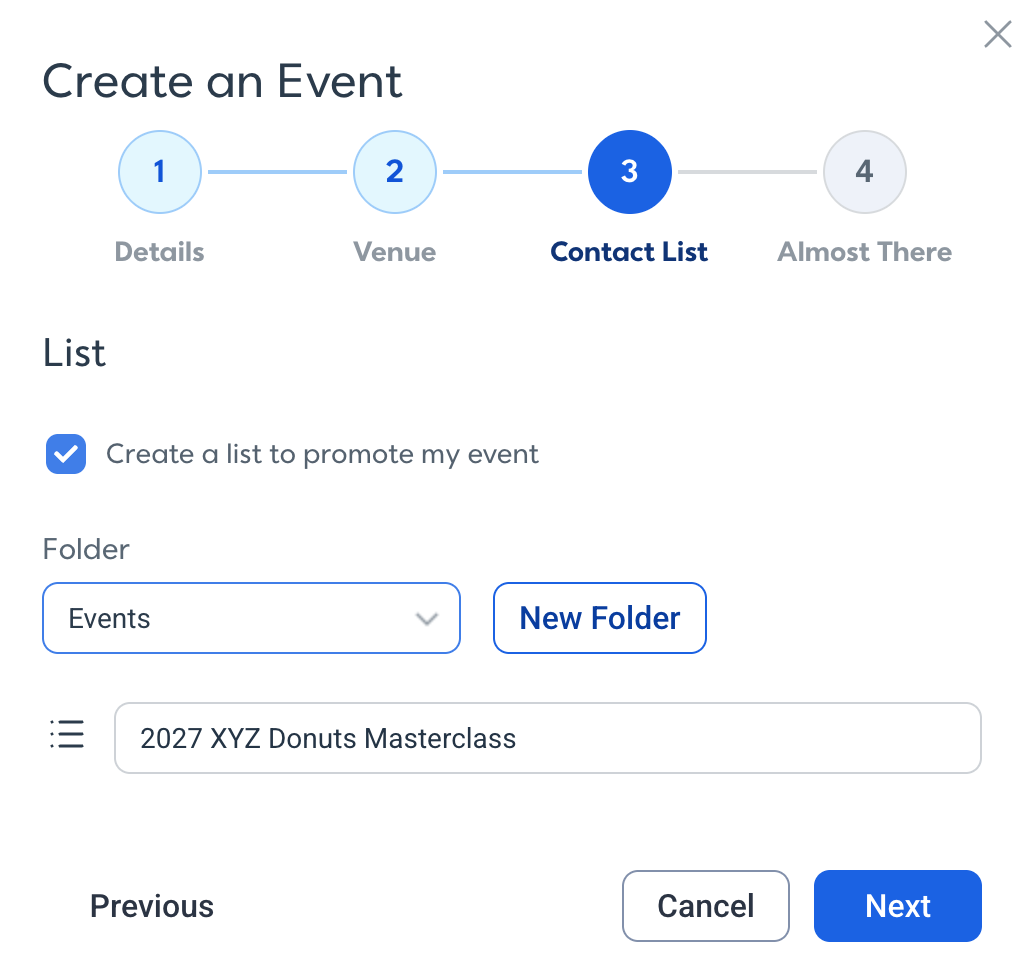Go to step 2 circle
Image resolution: width=1030 pixels, height=968 pixels.
click(x=395, y=172)
